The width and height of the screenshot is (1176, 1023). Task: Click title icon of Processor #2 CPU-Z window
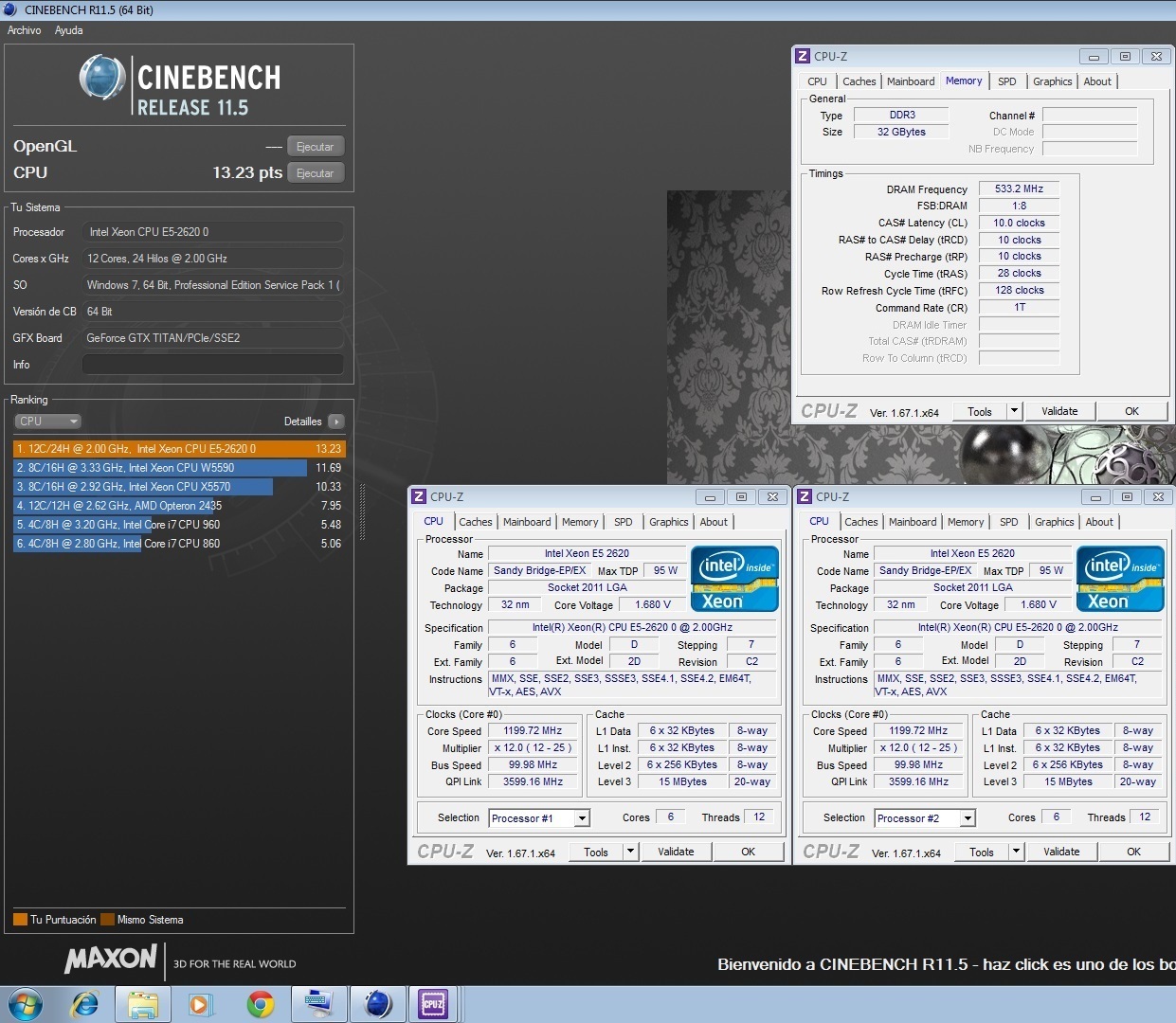(805, 496)
